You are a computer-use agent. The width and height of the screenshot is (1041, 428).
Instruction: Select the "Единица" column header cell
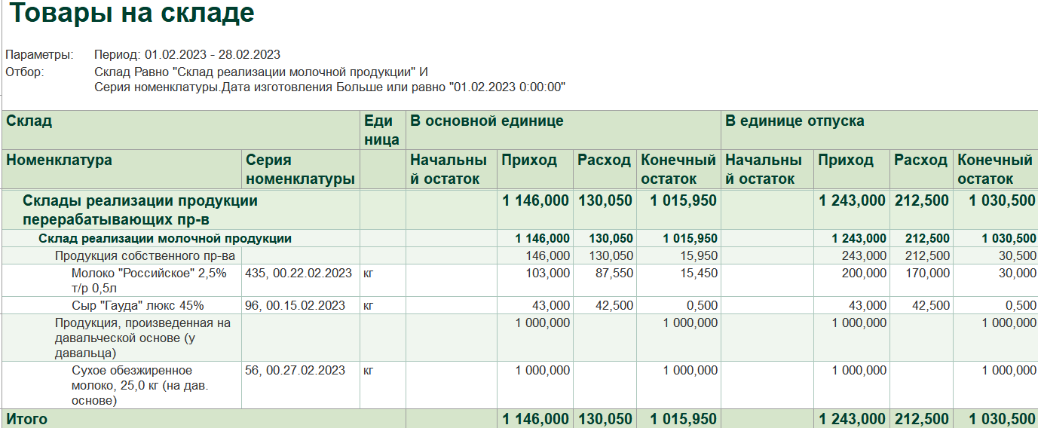pyautogui.click(x=382, y=129)
